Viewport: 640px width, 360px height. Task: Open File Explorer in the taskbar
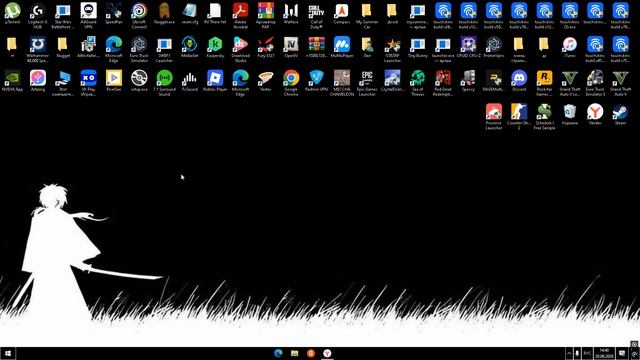pos(294,353)
